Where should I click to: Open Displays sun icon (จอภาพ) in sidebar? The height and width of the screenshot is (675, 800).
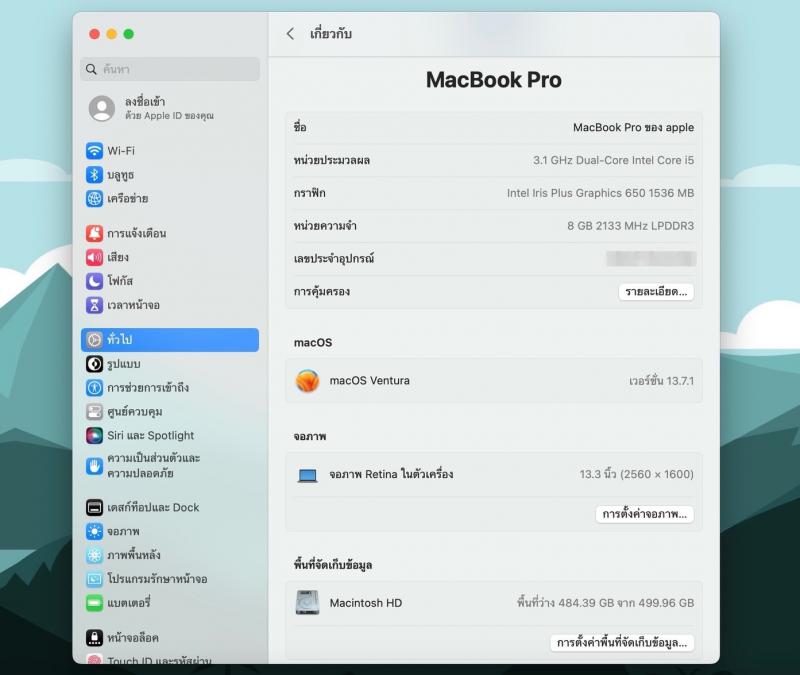[94, 532]
